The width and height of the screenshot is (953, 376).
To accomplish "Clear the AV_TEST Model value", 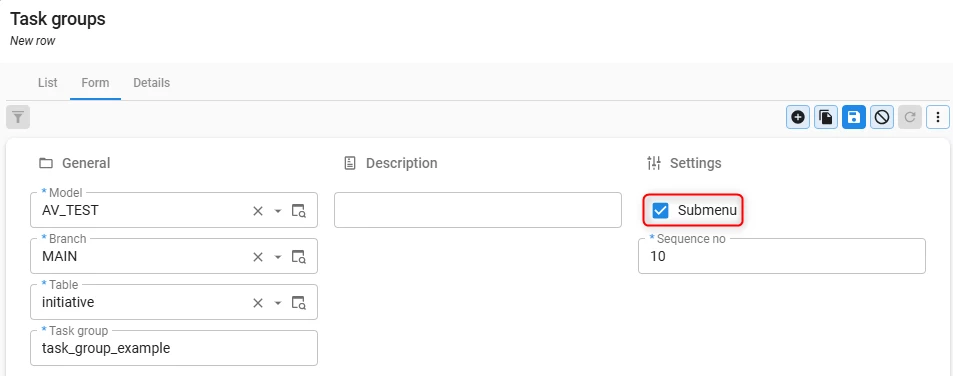I will coord(258,211).
